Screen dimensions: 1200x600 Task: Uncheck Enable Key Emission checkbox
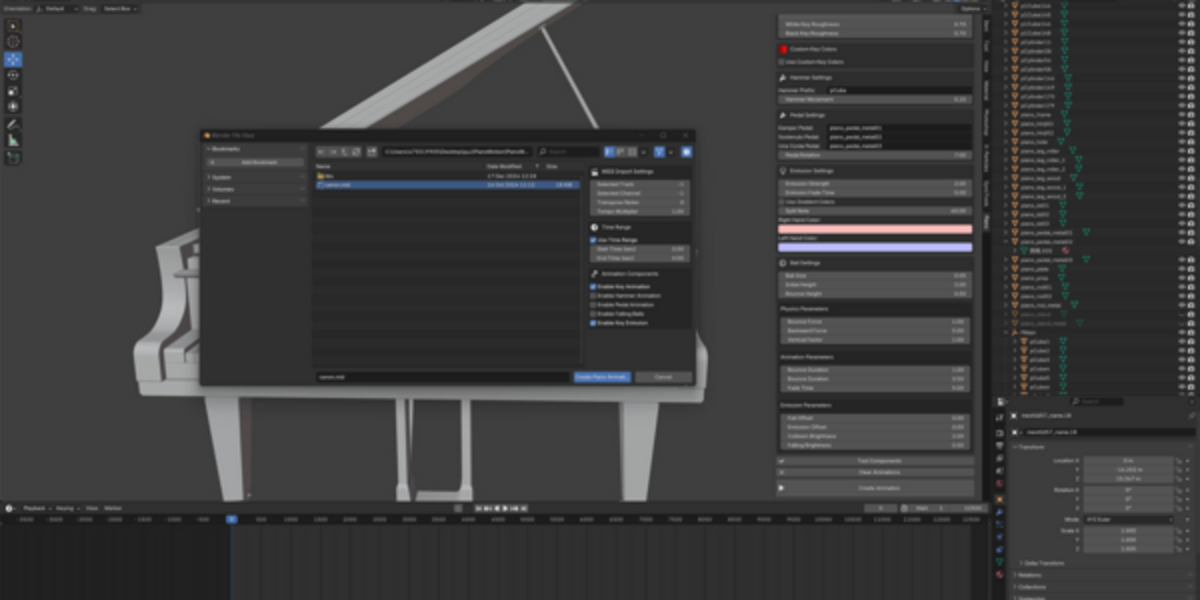[x=593, y=323]
